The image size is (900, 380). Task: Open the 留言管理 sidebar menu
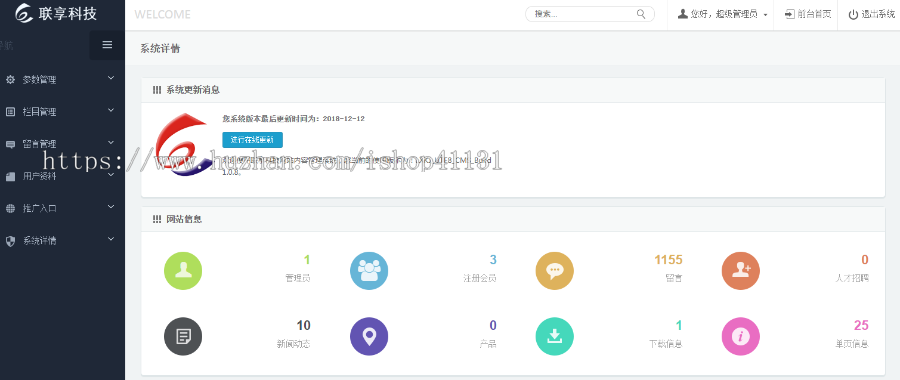tap(62, 144)
